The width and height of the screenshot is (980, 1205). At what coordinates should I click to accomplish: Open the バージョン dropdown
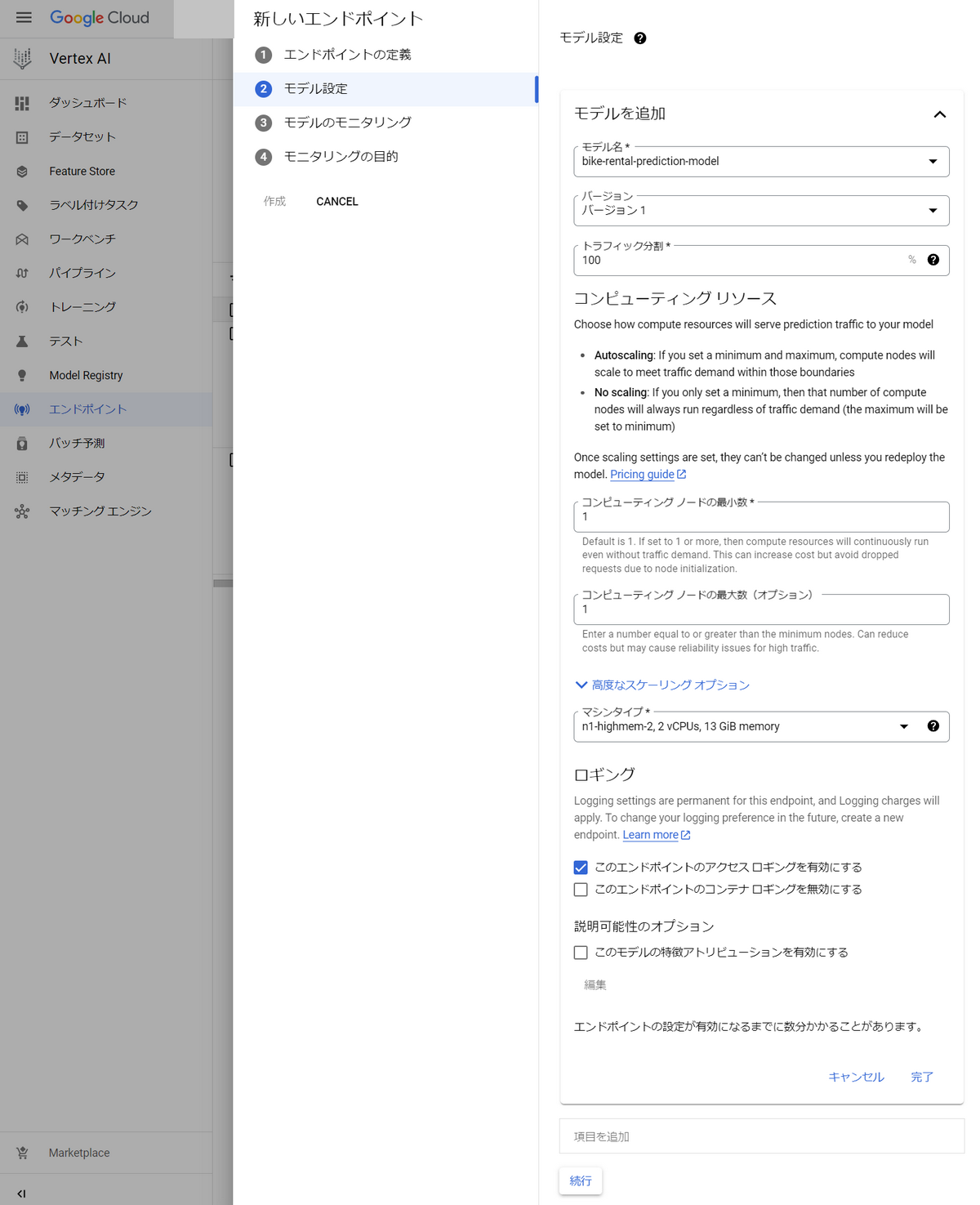pos(761,211)
